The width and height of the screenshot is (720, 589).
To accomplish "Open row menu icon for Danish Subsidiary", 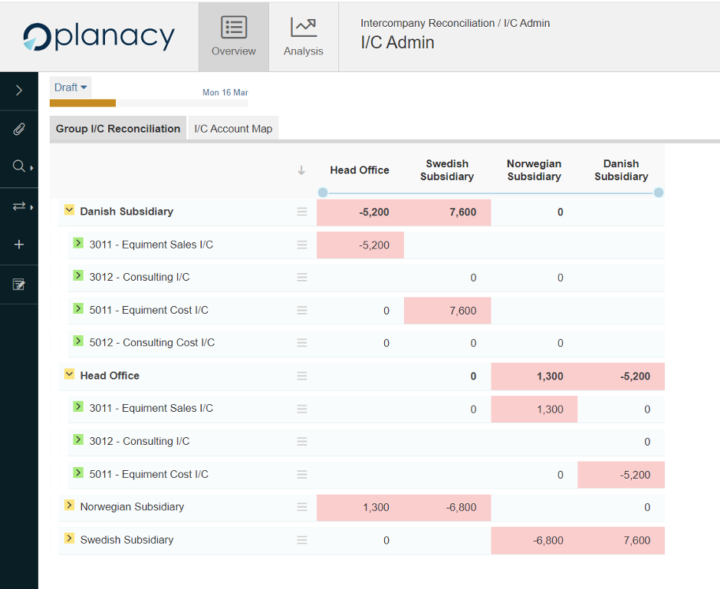I will pyautogui.click(x=301, y=212).
